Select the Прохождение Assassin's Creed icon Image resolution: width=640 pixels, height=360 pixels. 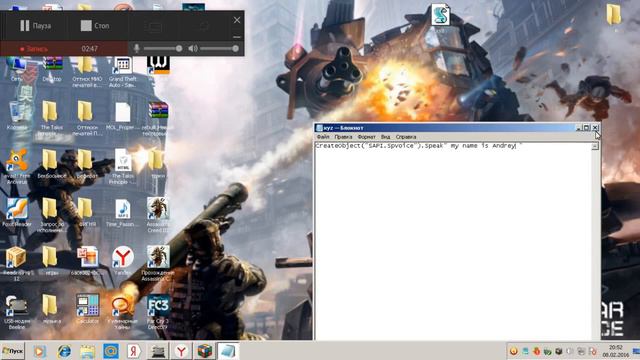click(158, 263)
